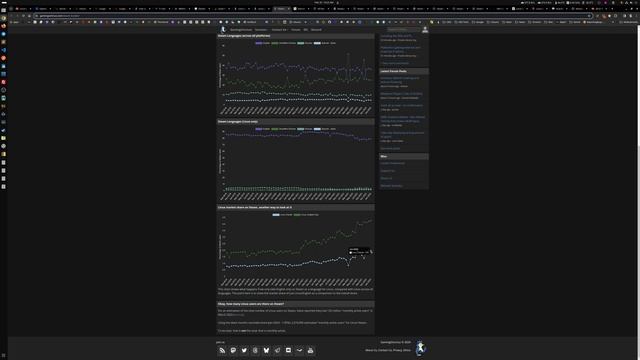Click the GamingOnLinux site name in navbar
This screenshot has width=640, height=360.
pos(241,30)
